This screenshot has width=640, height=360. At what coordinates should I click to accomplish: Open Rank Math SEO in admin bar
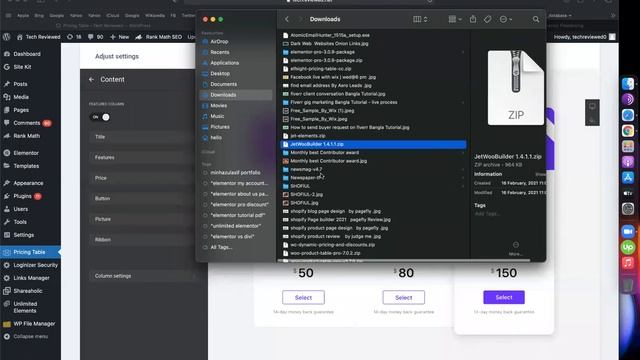click(x=159, y=37)
